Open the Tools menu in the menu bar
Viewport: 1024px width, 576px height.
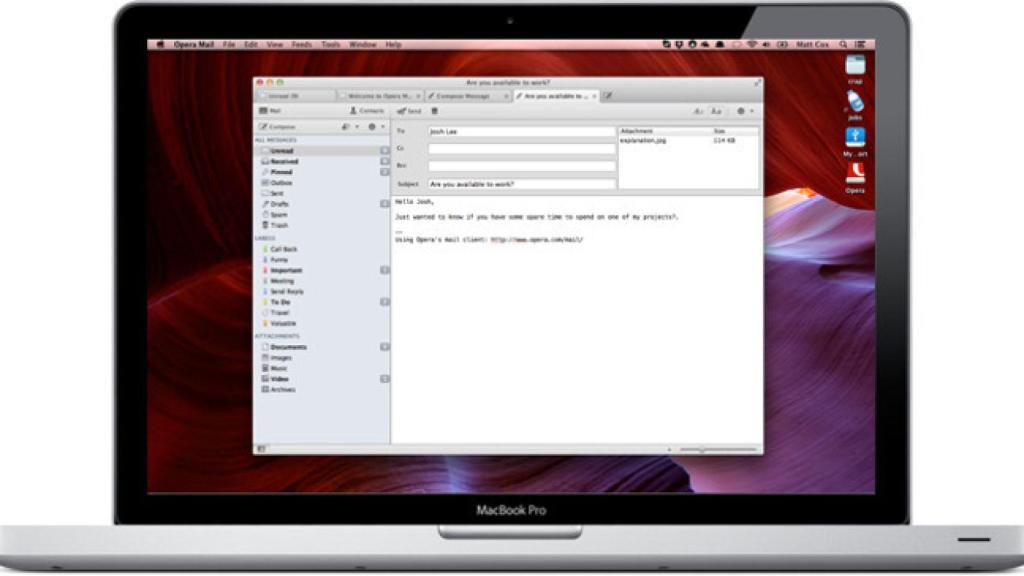[330, 44]
